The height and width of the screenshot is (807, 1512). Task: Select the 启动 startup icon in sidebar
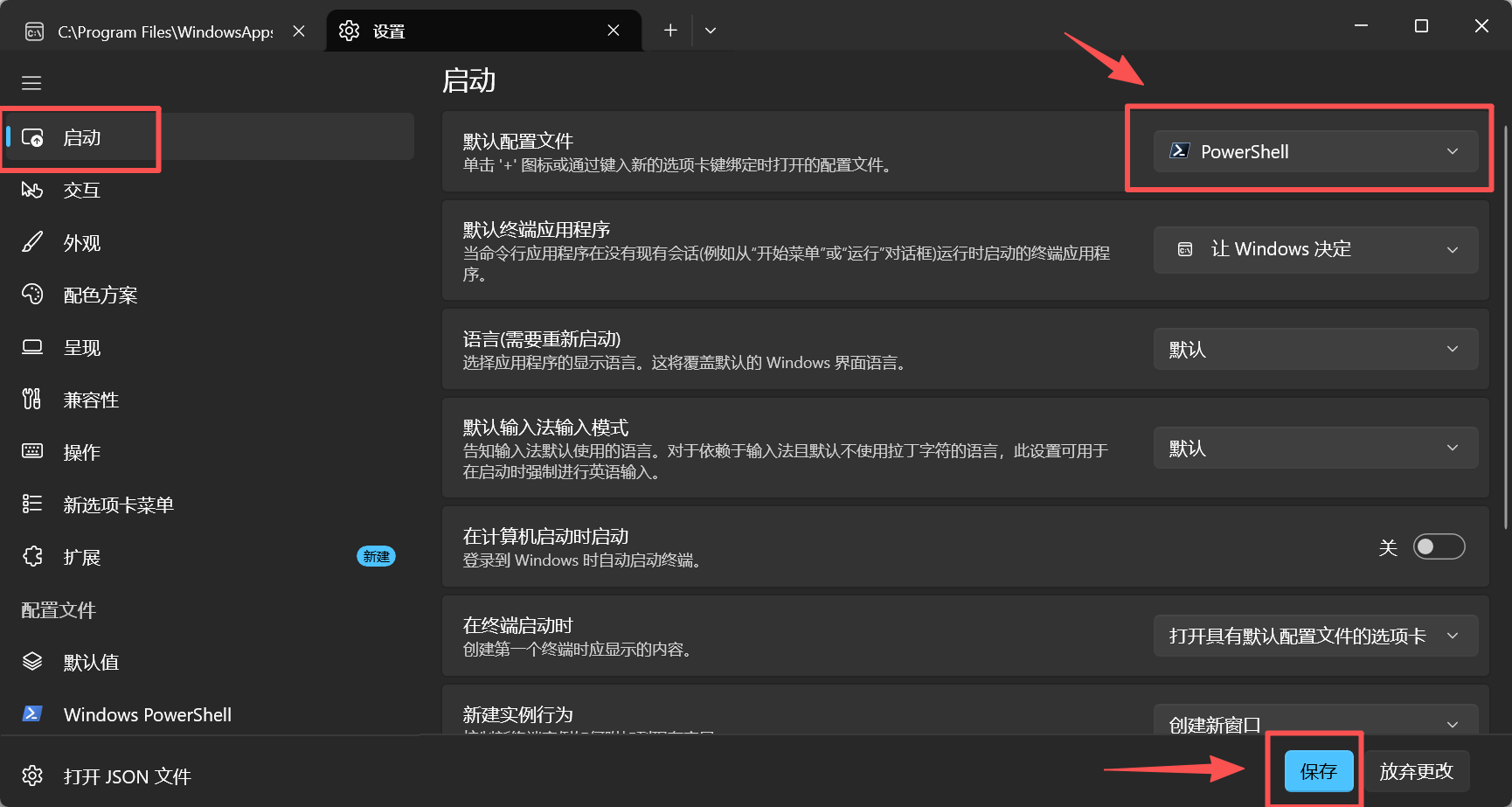tap(32, 137)
